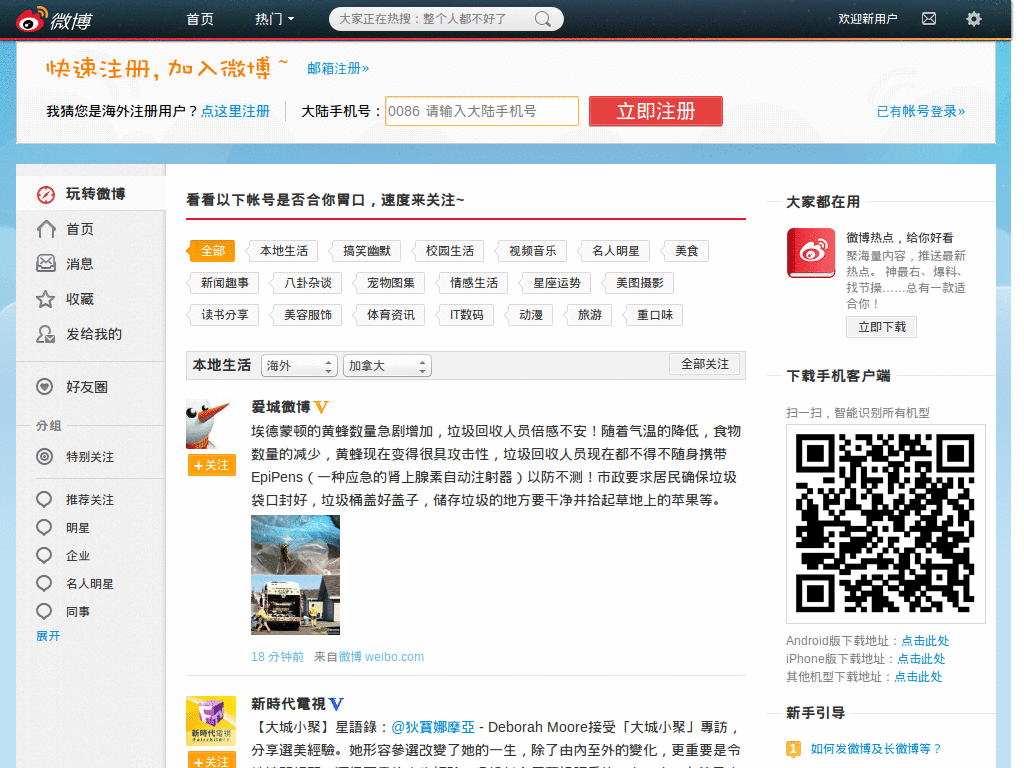Click the 全部关注 button
This screenshot has width=1024, height=768.
click(x=705, y=364)
